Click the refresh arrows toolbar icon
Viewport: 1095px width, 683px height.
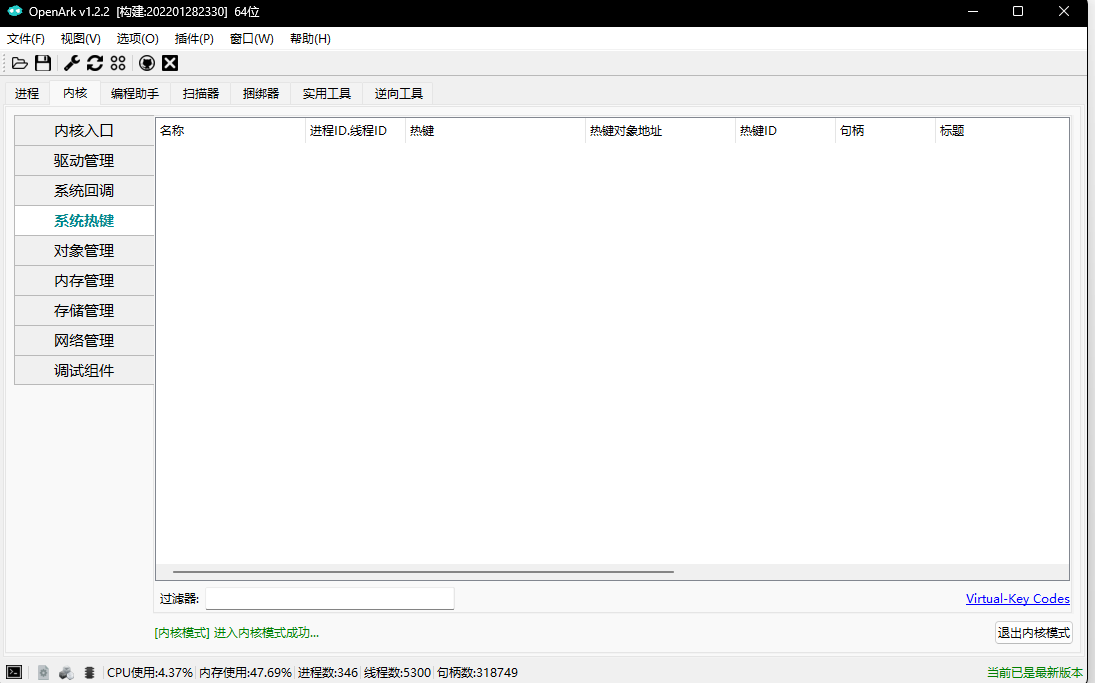click(x=95, y=64)
